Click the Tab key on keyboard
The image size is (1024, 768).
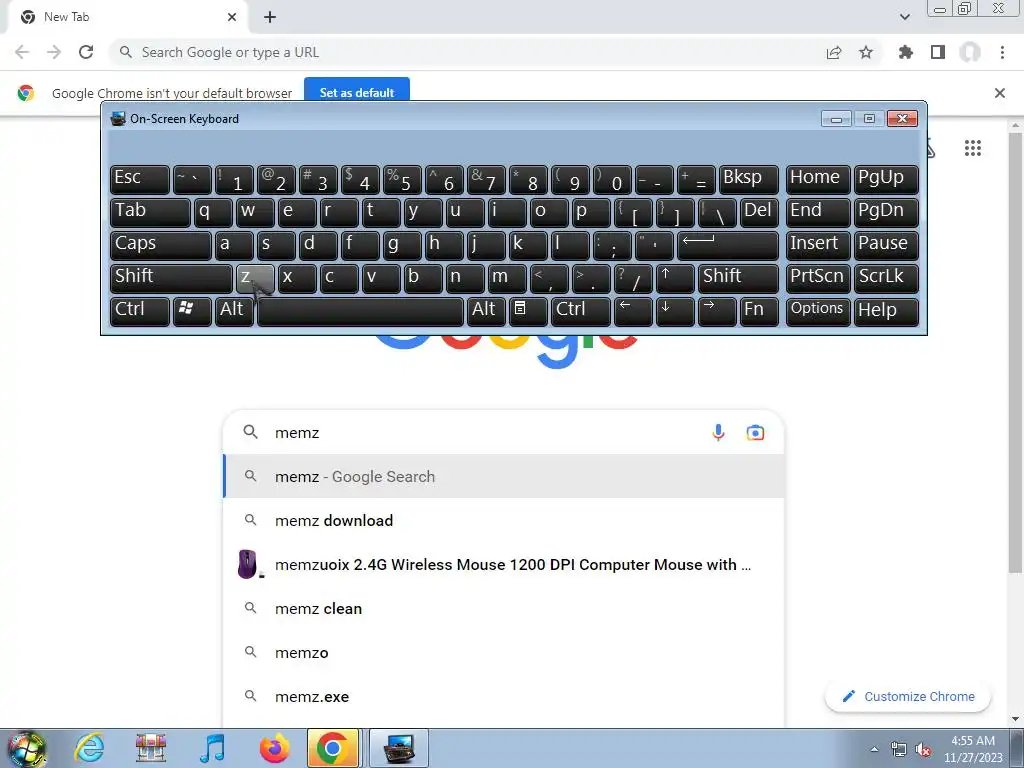pos(150,212)
